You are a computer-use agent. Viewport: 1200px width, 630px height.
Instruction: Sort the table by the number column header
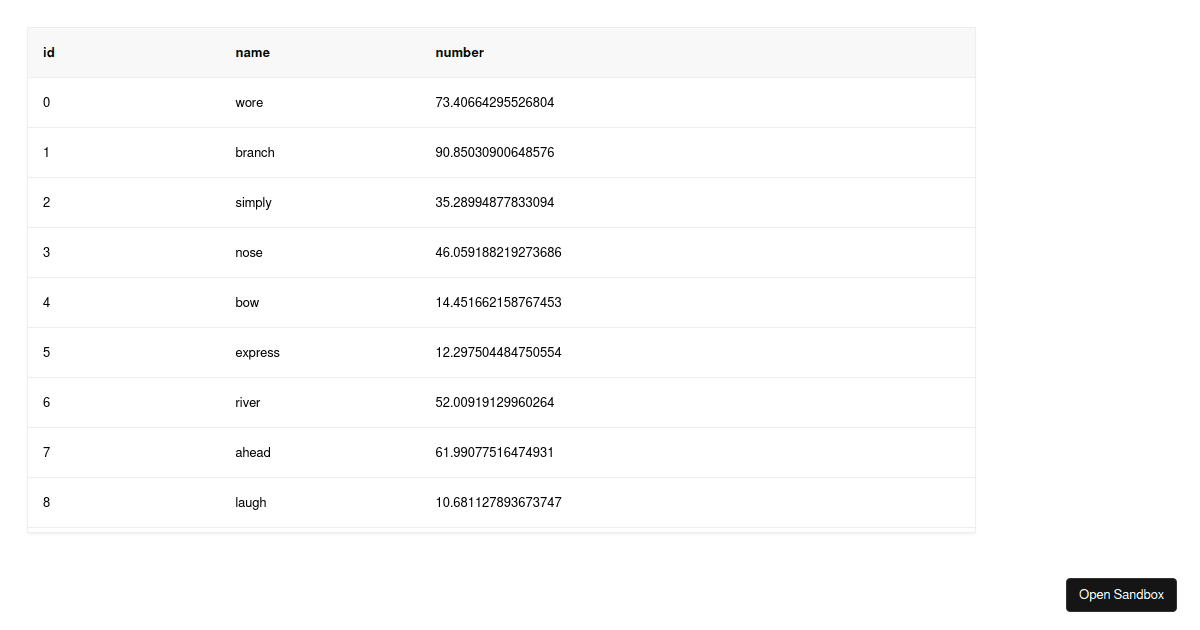[459, 52]
